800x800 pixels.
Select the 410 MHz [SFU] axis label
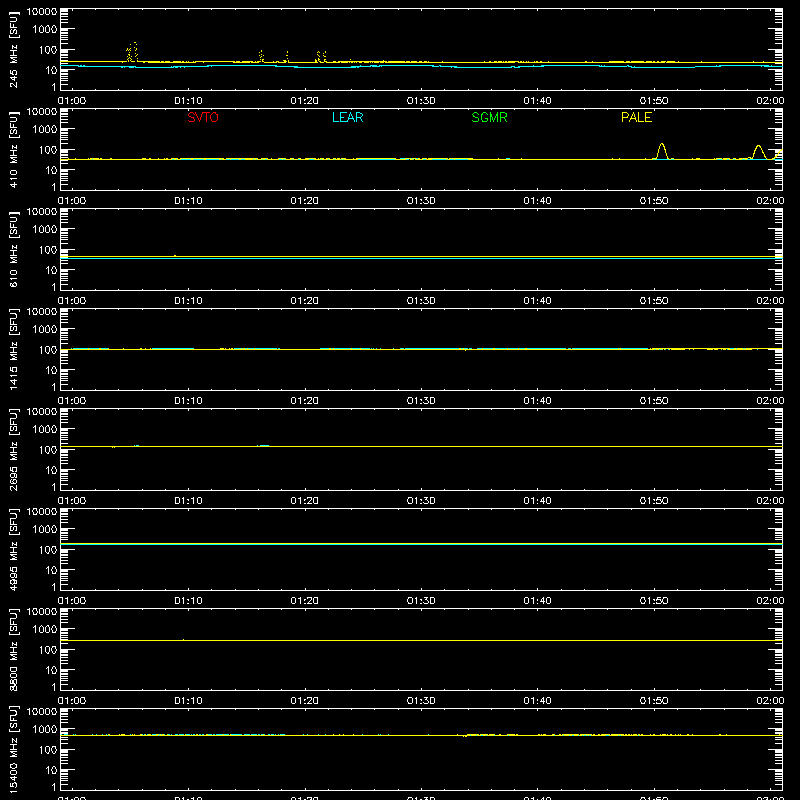(x=13, y=149)
